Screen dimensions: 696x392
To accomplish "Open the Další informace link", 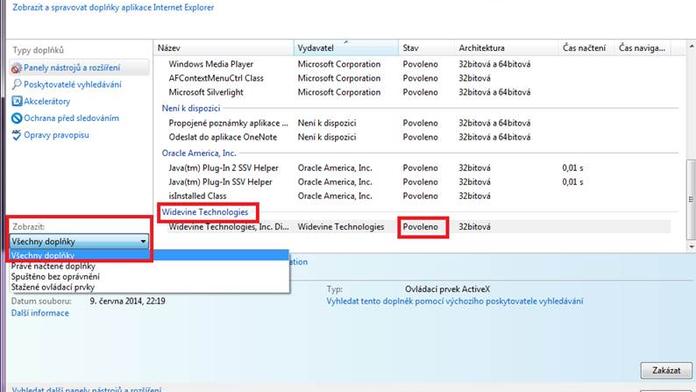I will [x=40, y=313].
